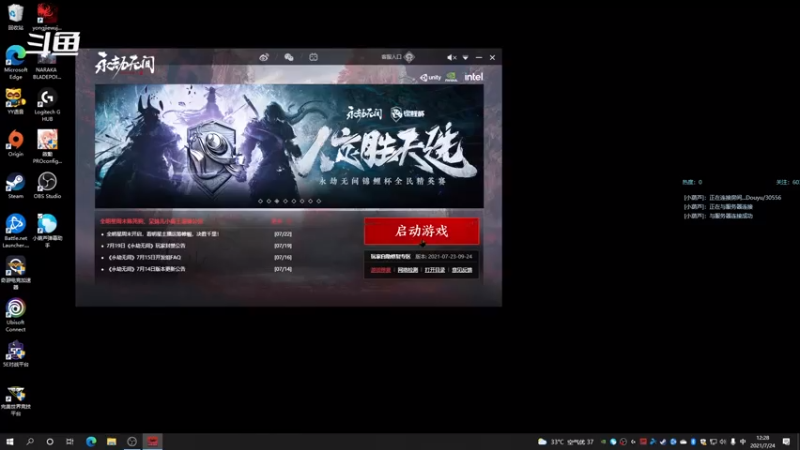Open the red highlighted headline news item
This screenshot has width=800, height=450.
click(152, 221)
